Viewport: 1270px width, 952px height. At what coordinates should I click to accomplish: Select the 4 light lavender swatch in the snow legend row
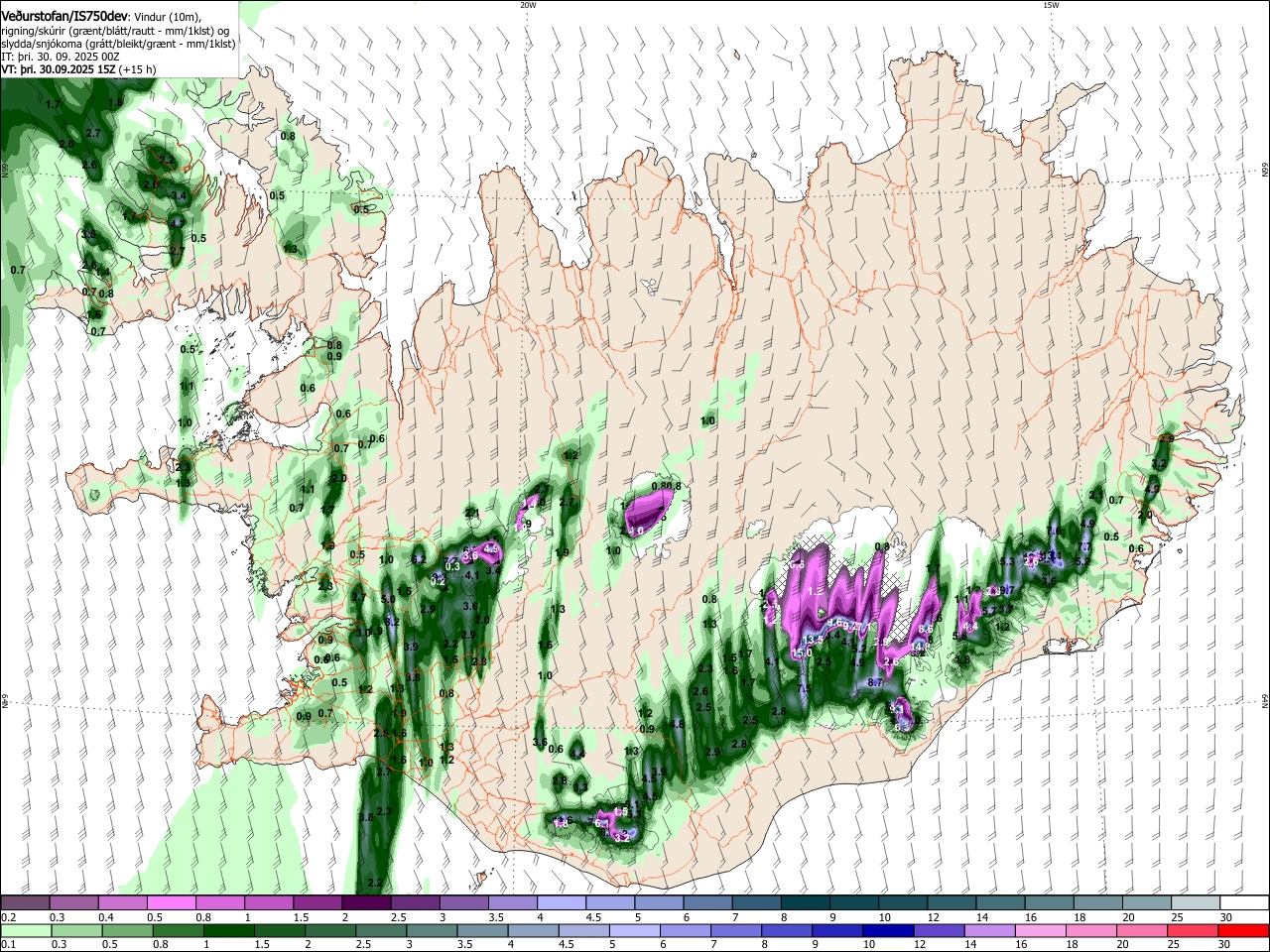[x=560, y=903]
